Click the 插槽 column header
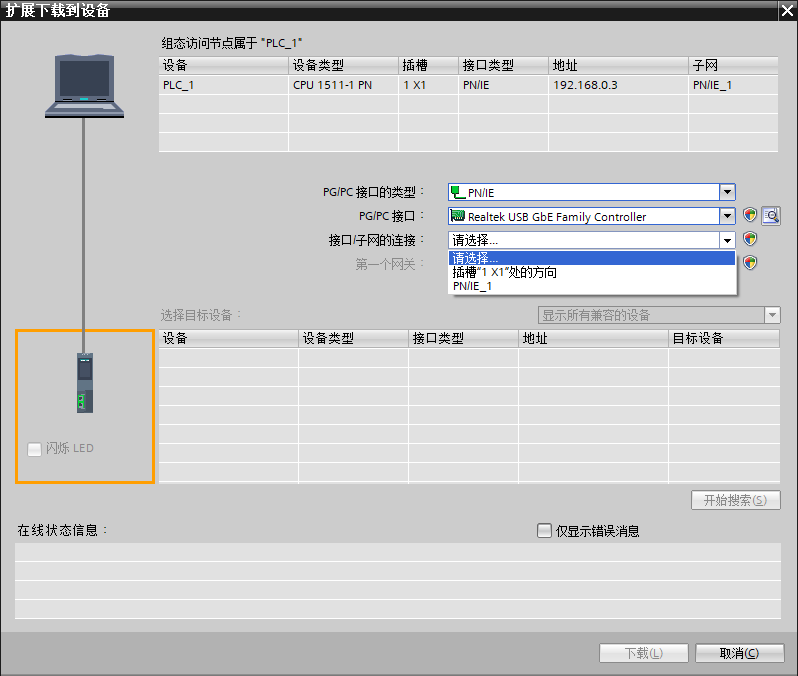Screen dimensions: 798x676 tap(429, 66)
